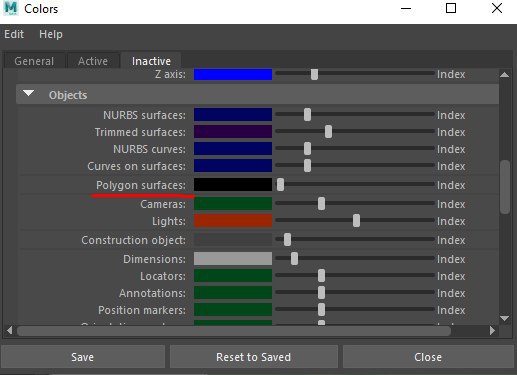Click the NURBS curves slider handle
The image size is (517, 375).
(x=307, y=149)
